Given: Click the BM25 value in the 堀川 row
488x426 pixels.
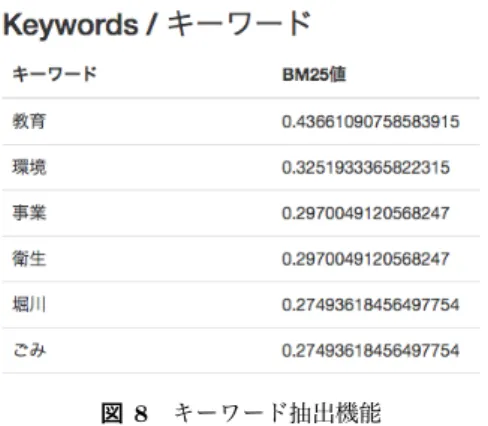Looking at the screenshot, I should point(371,305).
